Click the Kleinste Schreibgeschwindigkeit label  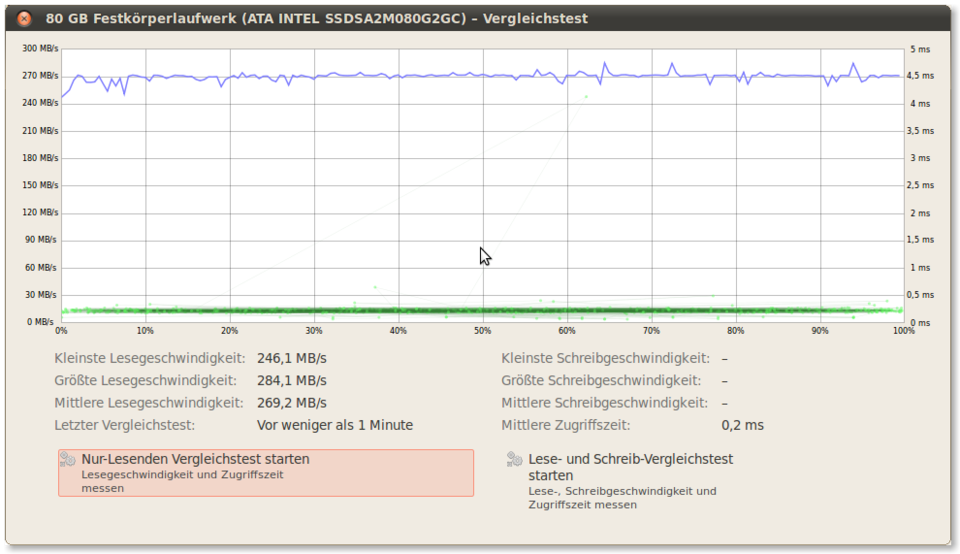605,358
